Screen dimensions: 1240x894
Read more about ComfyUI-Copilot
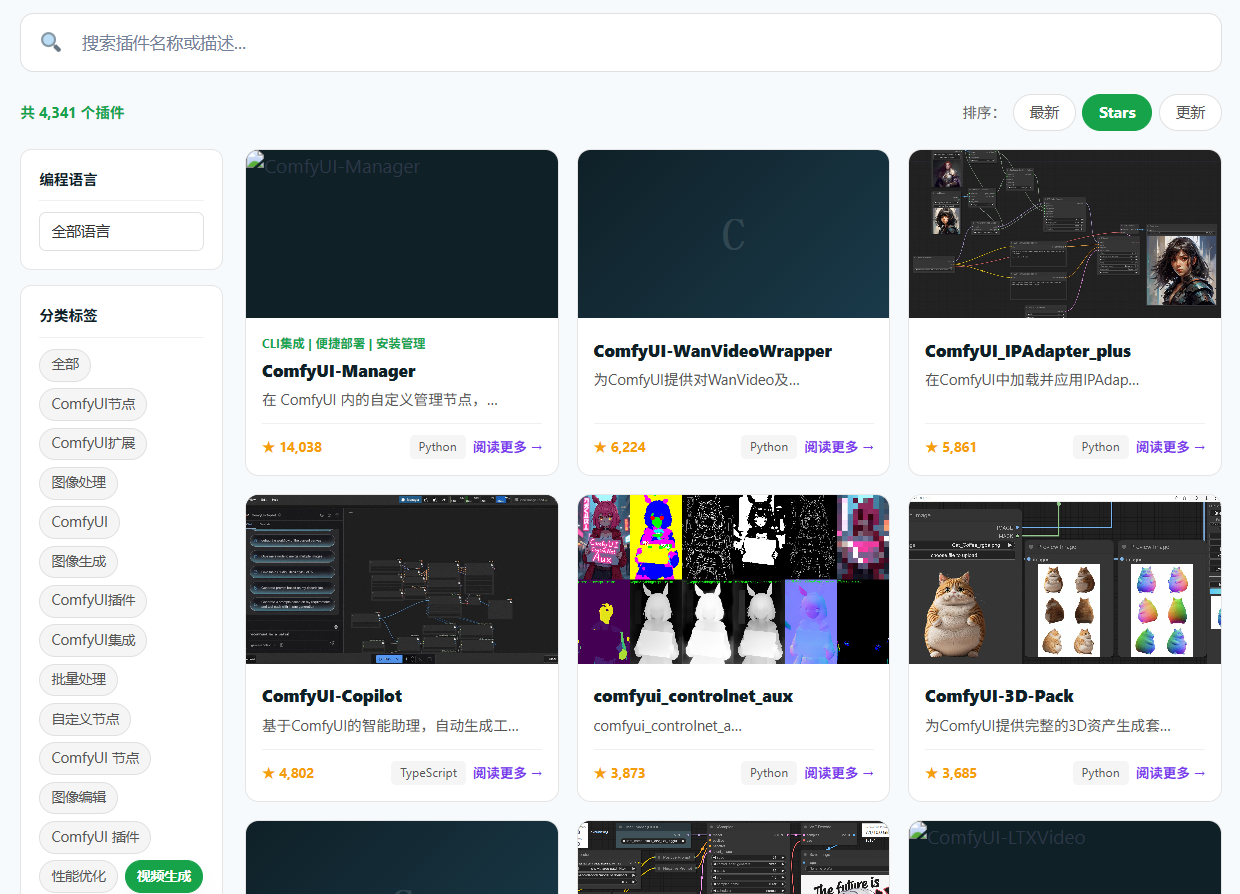click(508, 773)
